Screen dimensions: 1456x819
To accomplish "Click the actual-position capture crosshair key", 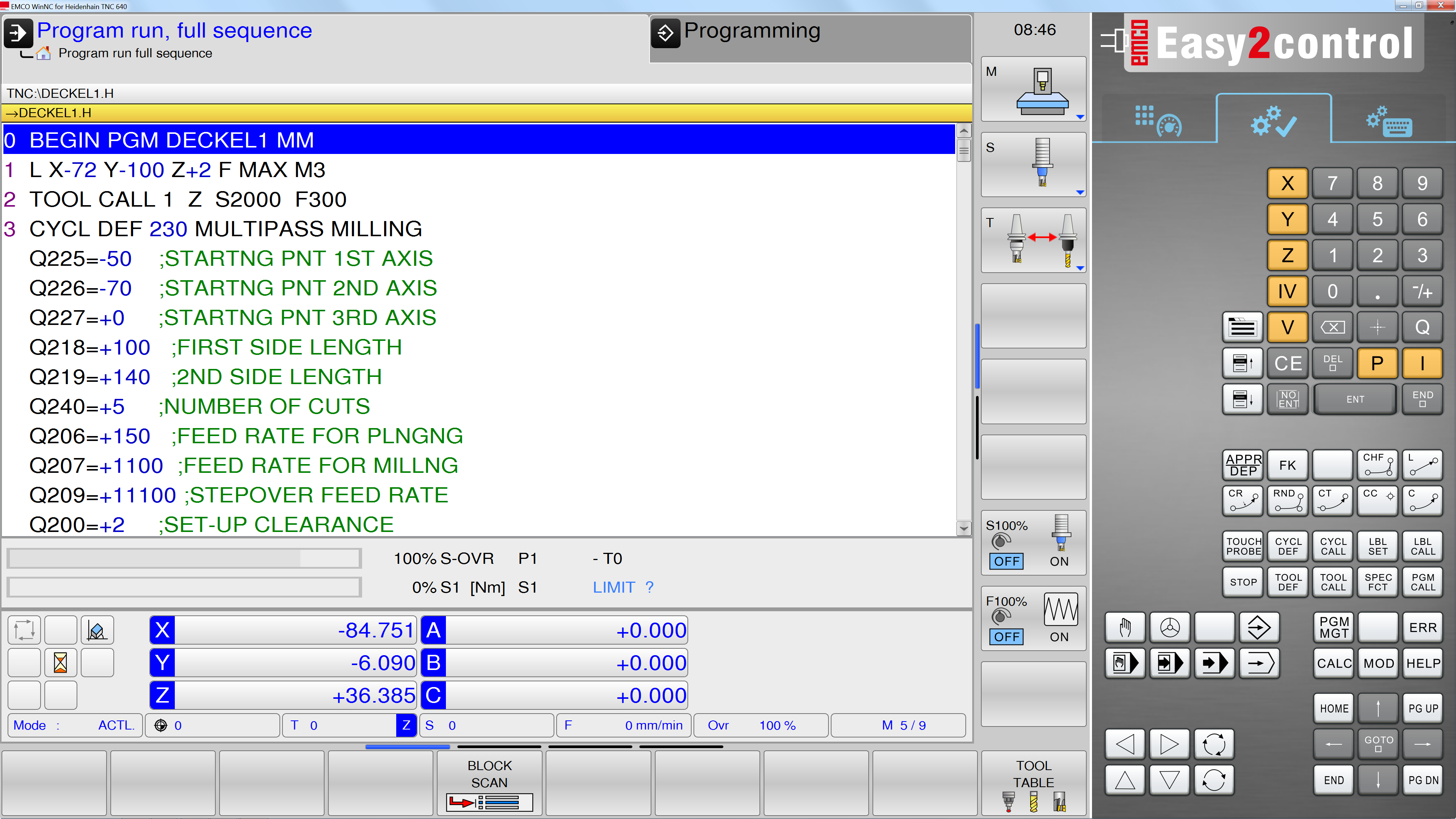I will 1378,327.
